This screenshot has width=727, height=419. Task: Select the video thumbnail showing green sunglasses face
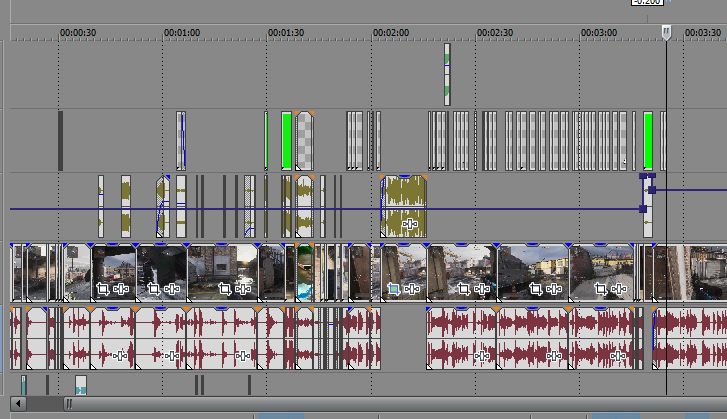(x=305, y=273)
